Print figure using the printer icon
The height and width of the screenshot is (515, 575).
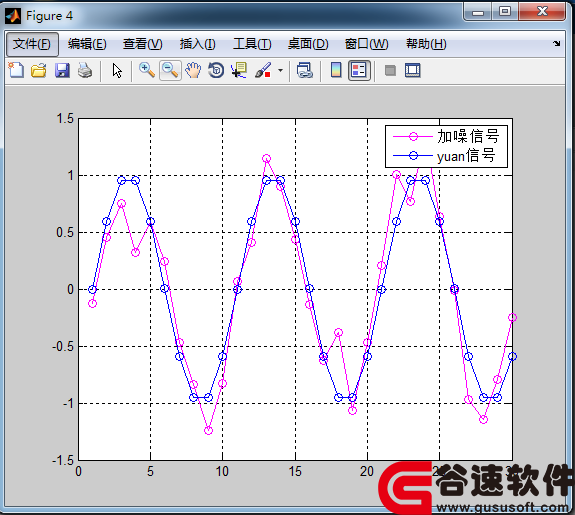pyautogui.click(x=85, y=70)
